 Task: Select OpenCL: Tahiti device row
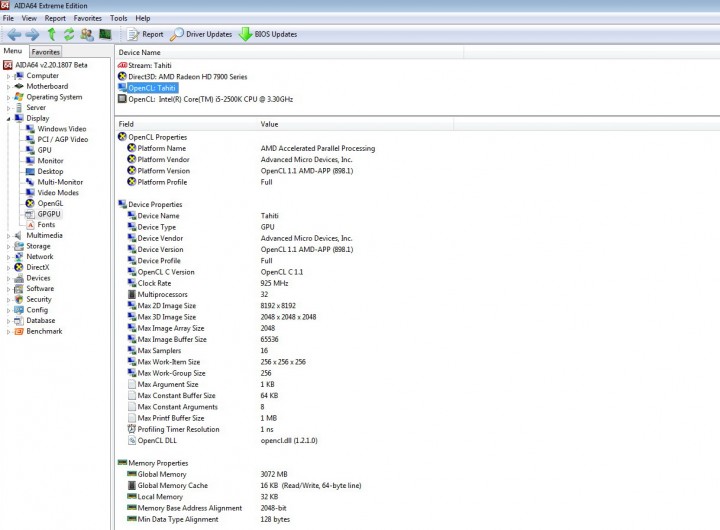click(x=147, y=88)
